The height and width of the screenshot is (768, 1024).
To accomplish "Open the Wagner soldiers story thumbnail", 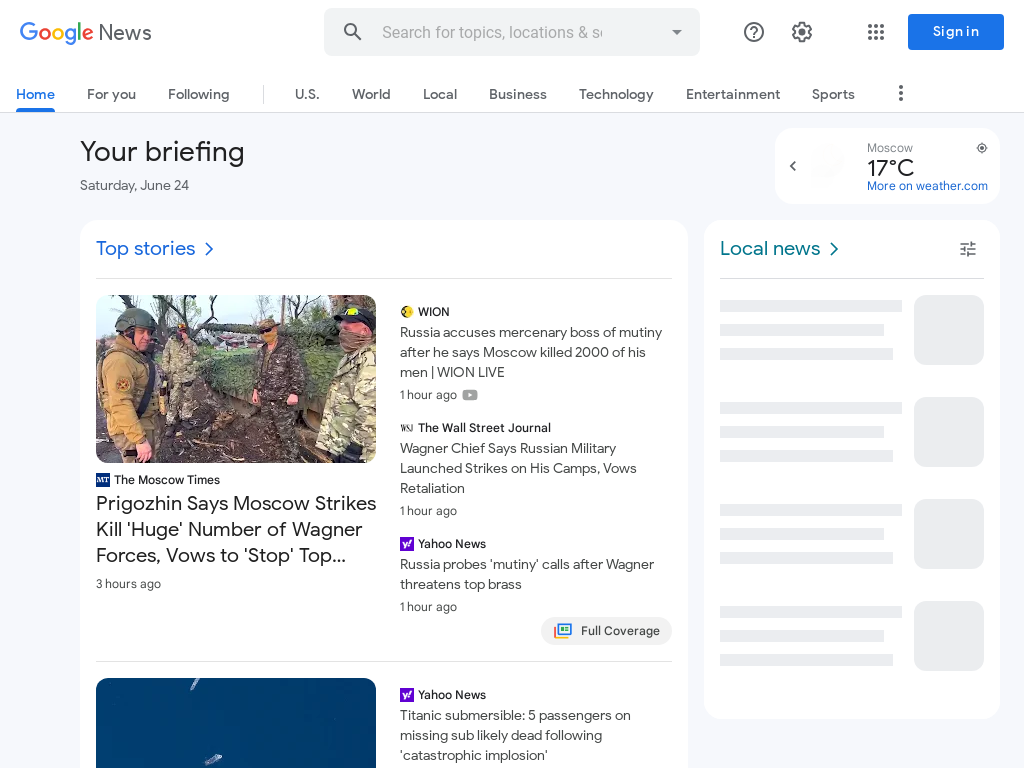I will click(236, 379).
